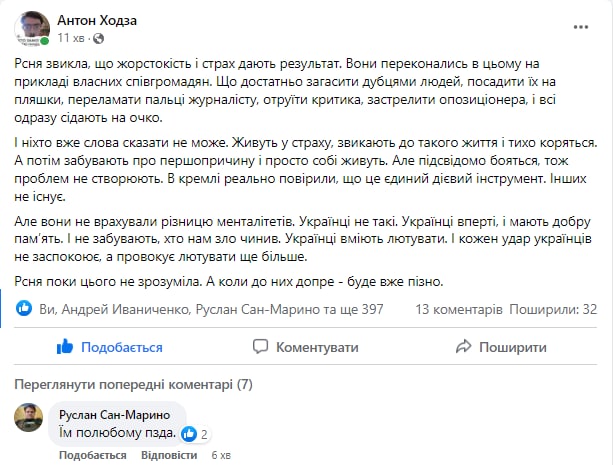Click the thumbs-up icon on the post's action bar
Image resolution: width=613 pixels, height=465 pixels.
[x=65, y=347]
